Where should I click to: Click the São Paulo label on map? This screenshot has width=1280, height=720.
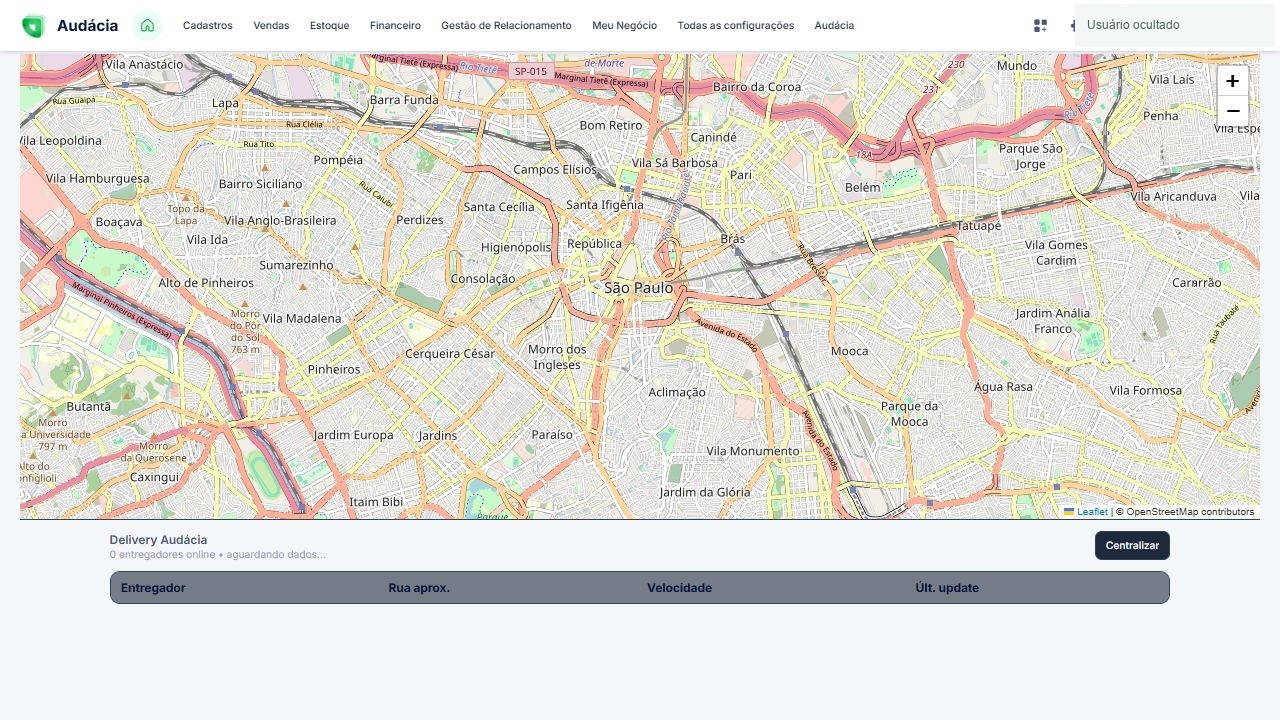[x=639, y=288]
